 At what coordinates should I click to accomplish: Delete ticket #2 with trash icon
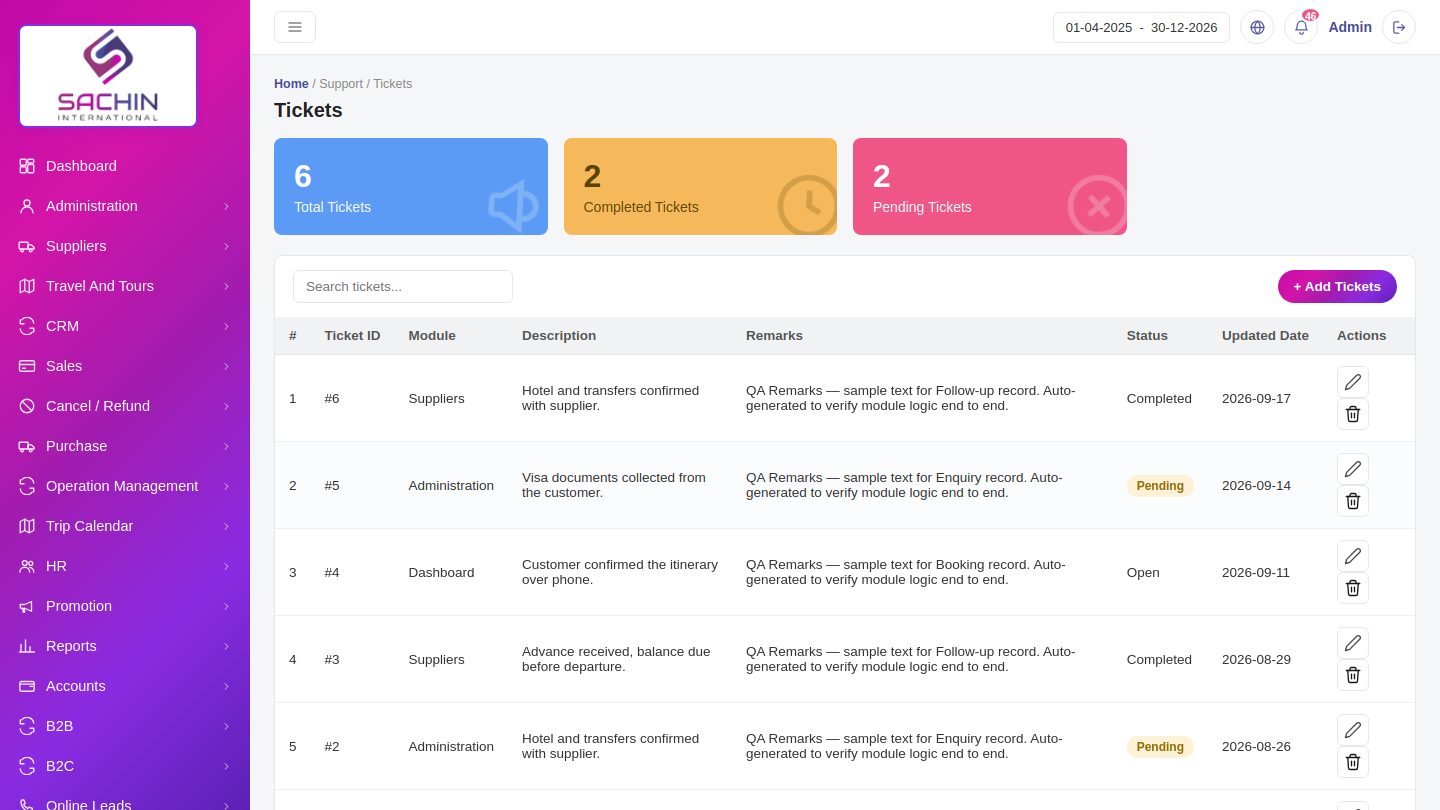(1353, 762)
